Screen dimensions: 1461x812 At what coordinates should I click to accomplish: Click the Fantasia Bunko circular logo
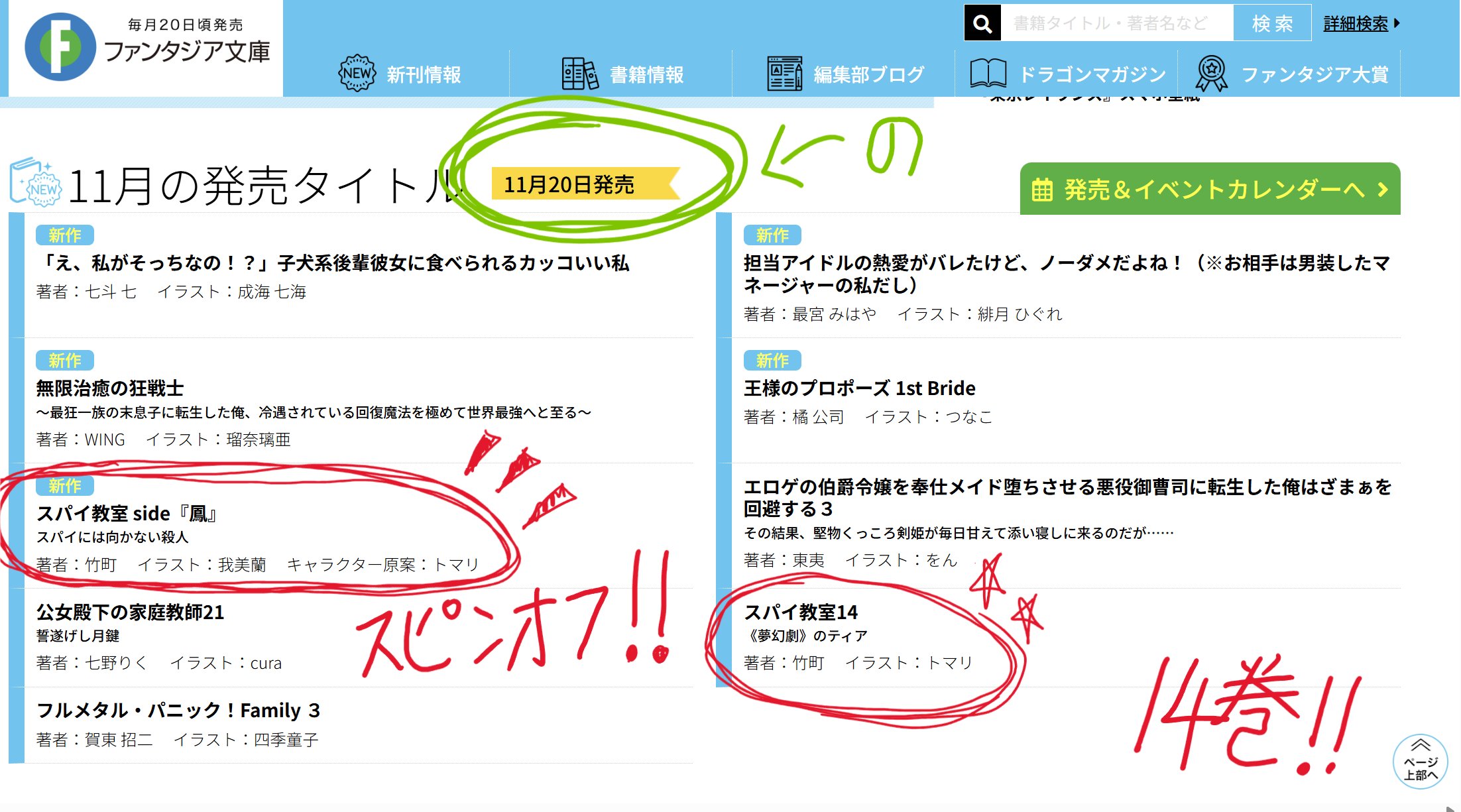(x=60, y=47)
